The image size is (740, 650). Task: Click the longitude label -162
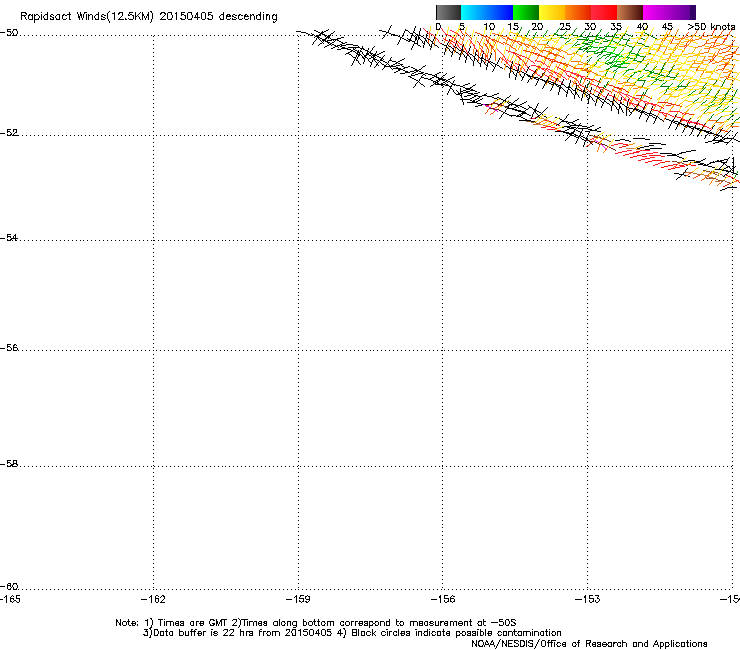click(153, 599)
